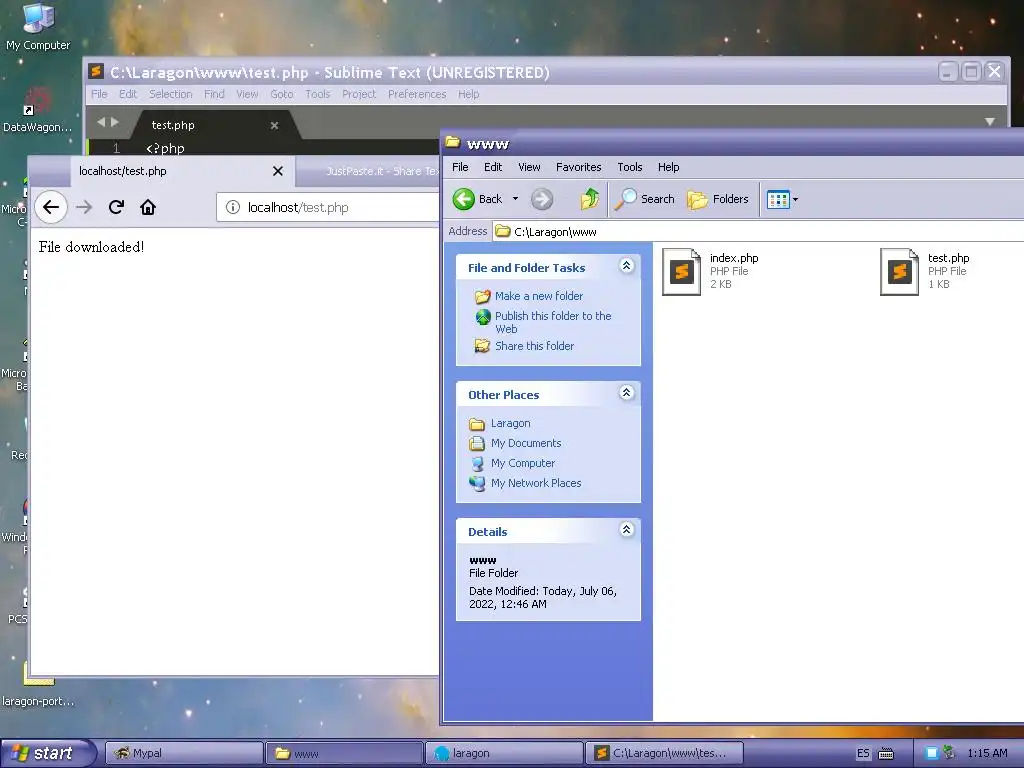Open the Project menu in Sublime Text
Image resolution: width=1024 pixels, height=768 pixels.
click(x=359, y=94)
